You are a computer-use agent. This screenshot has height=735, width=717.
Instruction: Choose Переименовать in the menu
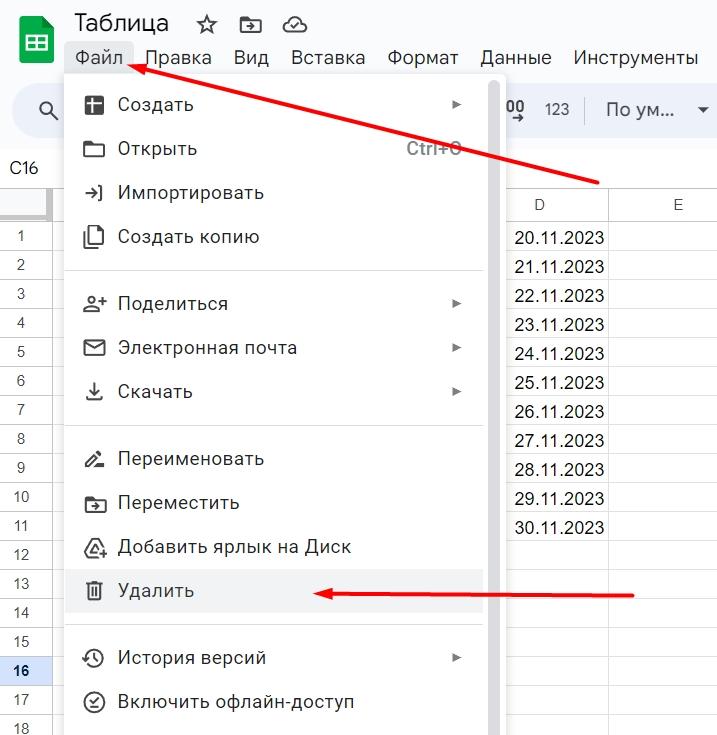pos(190,459)
